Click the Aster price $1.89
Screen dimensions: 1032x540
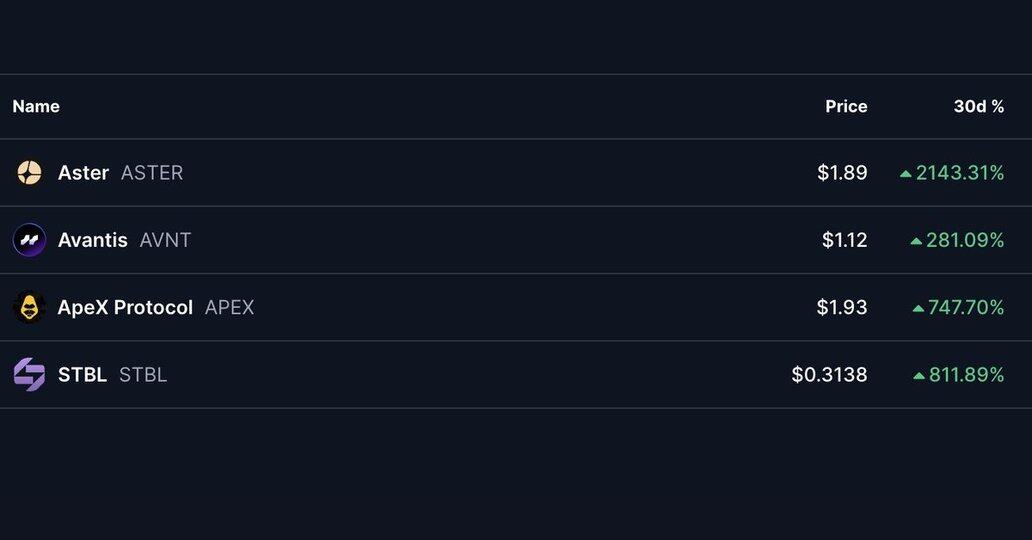842,173
